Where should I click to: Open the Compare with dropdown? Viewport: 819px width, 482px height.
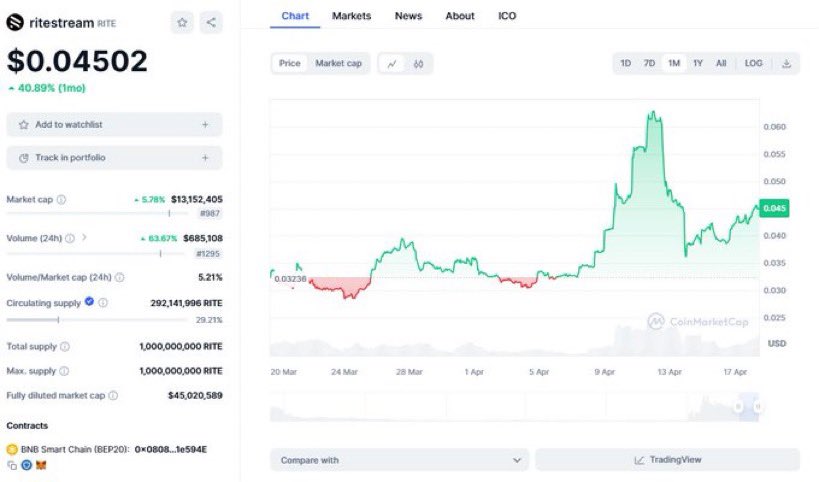[x=400, y=460]
